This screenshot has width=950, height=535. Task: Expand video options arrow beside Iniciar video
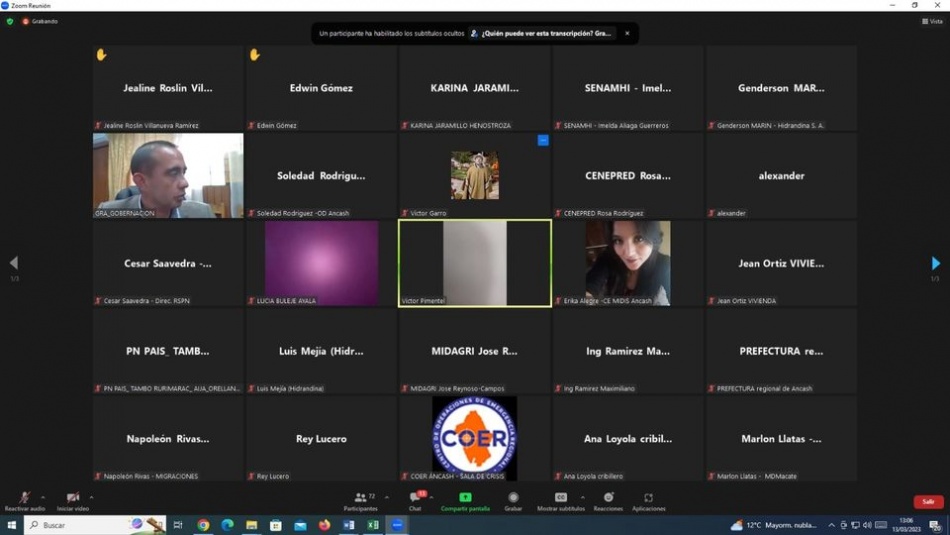(x=91, y=497)
